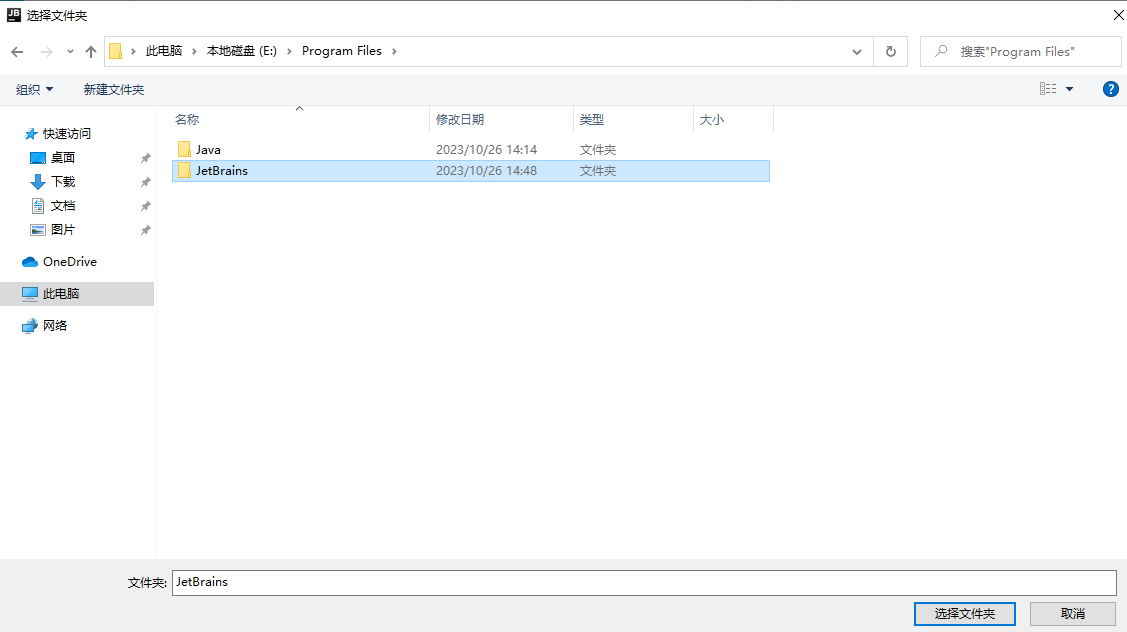
Task: Open the Java folder icon
Action: [184, 150]
